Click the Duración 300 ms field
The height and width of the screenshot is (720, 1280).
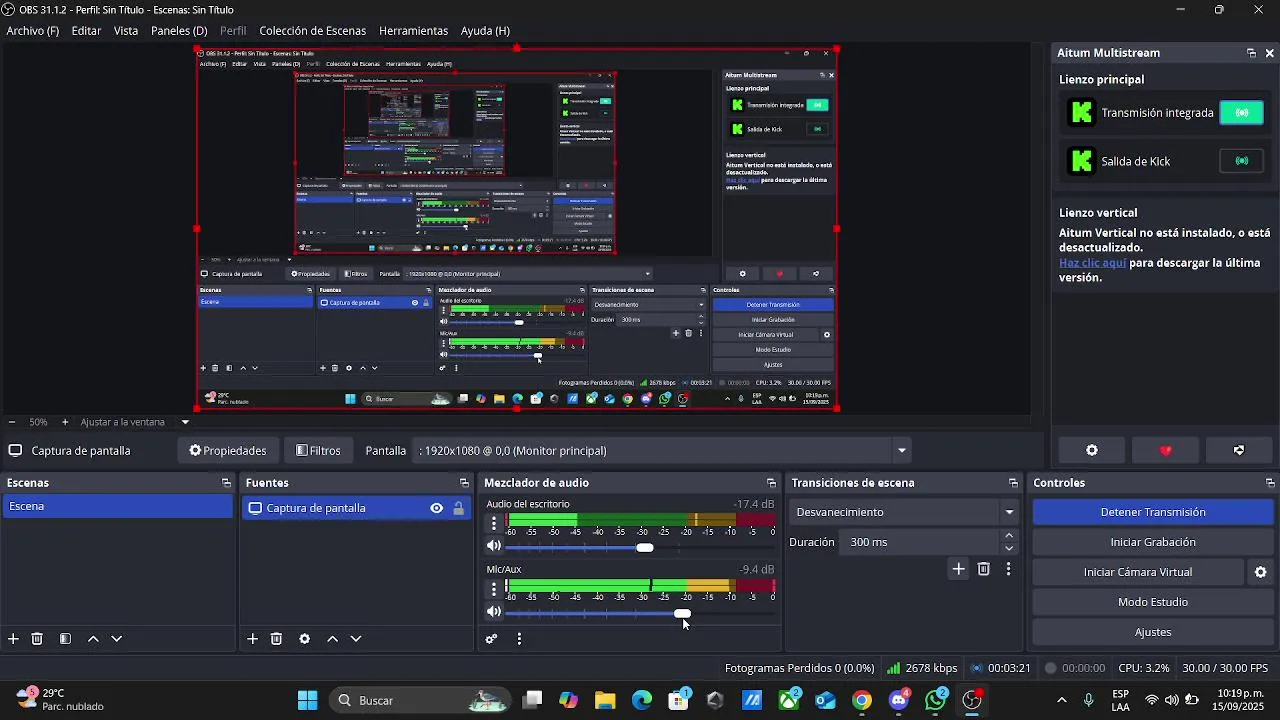point(920,542)
